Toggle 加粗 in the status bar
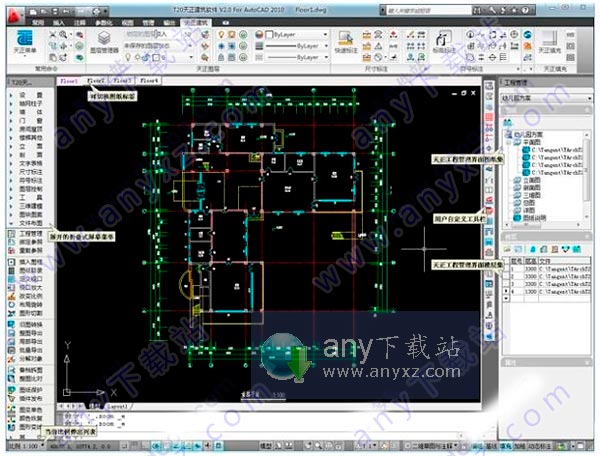The image size is (600, 456). (519, 446)
